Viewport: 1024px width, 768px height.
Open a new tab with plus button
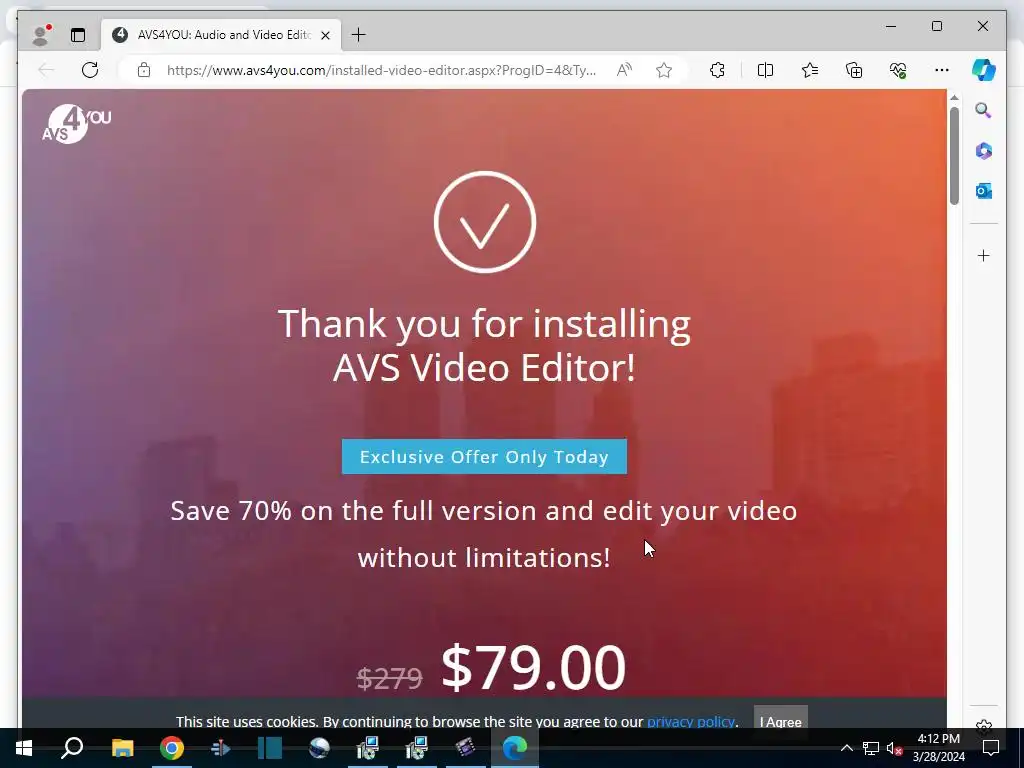[359, 35]
